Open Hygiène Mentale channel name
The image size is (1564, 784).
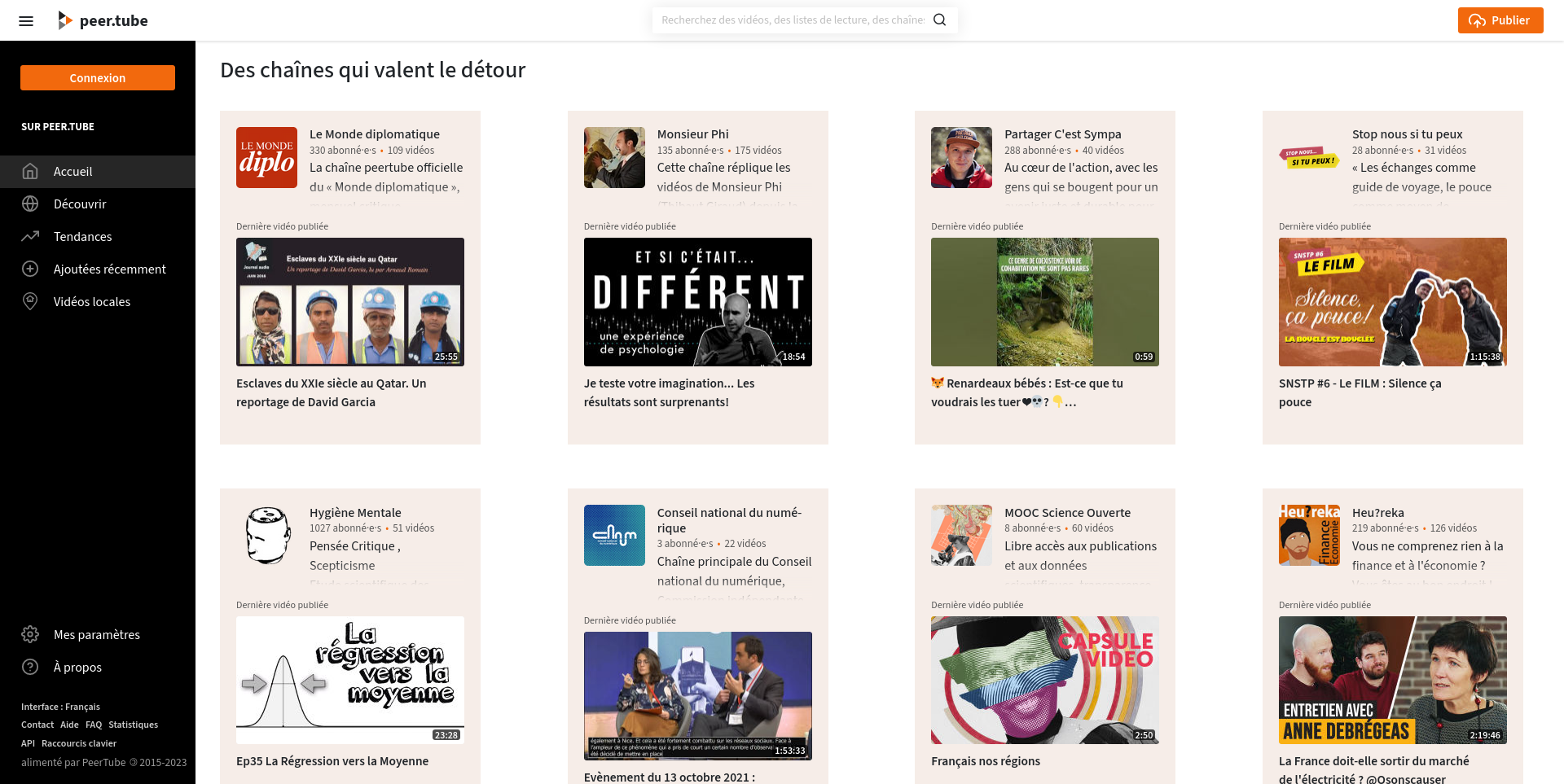[x=355, y=513]
